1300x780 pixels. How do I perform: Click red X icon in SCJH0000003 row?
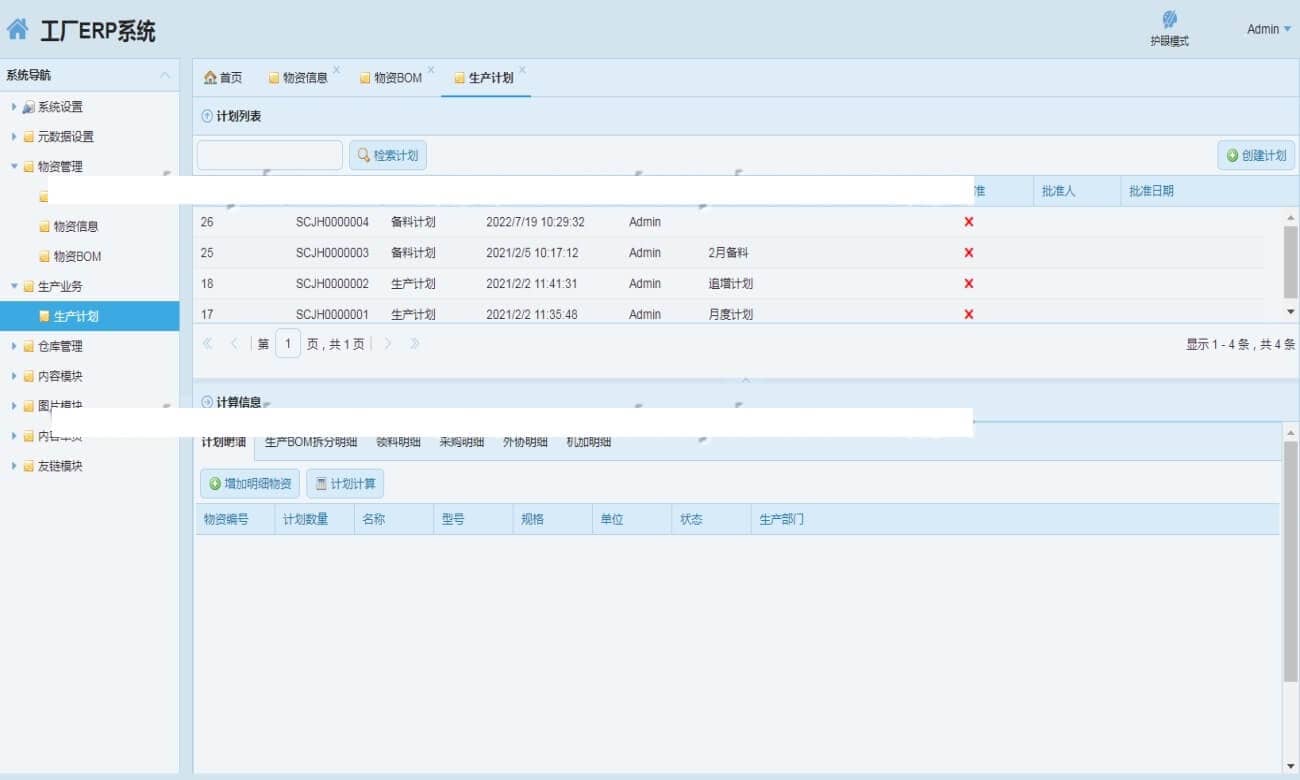[968, 253]
